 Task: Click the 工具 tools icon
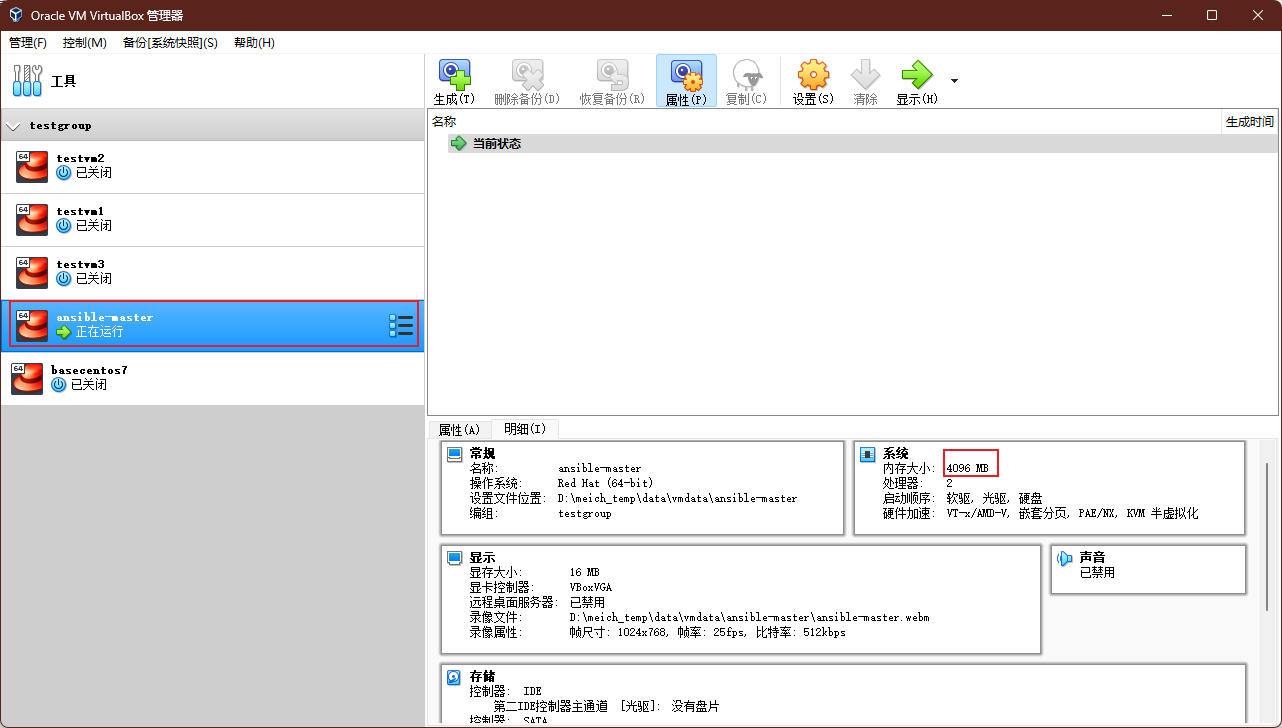[x=27, y=80]
